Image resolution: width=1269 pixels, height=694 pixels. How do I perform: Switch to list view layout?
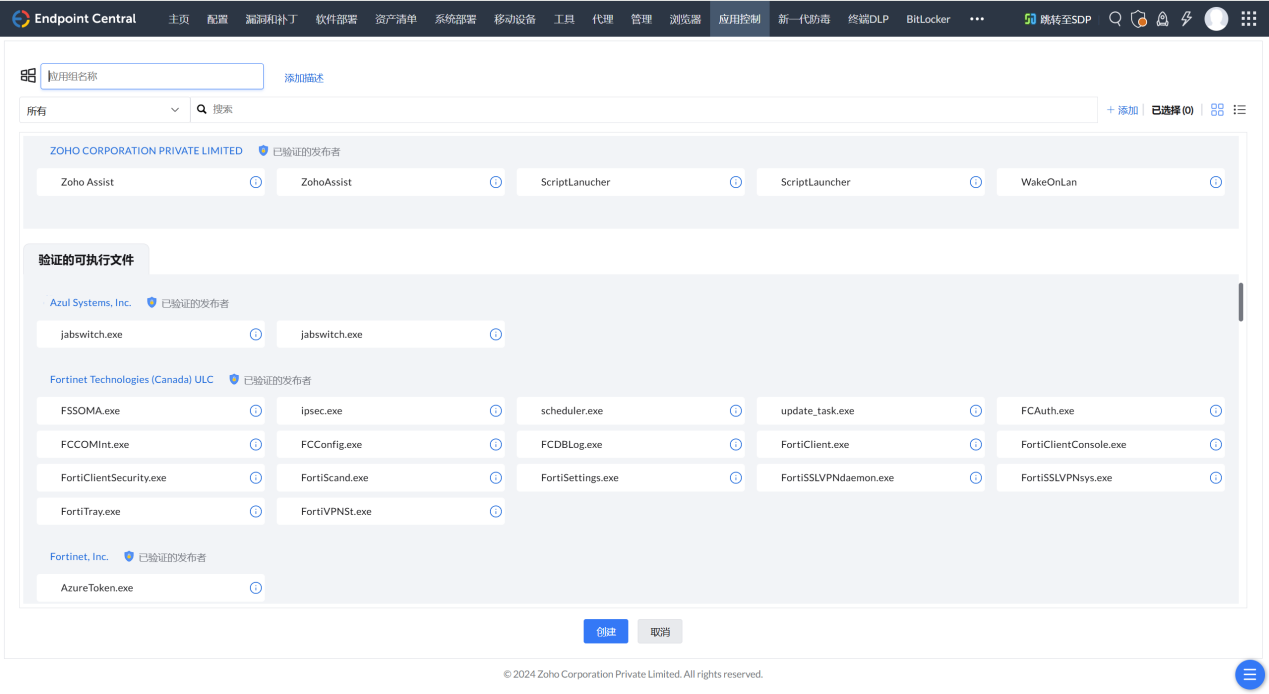tap(1240, 110)
